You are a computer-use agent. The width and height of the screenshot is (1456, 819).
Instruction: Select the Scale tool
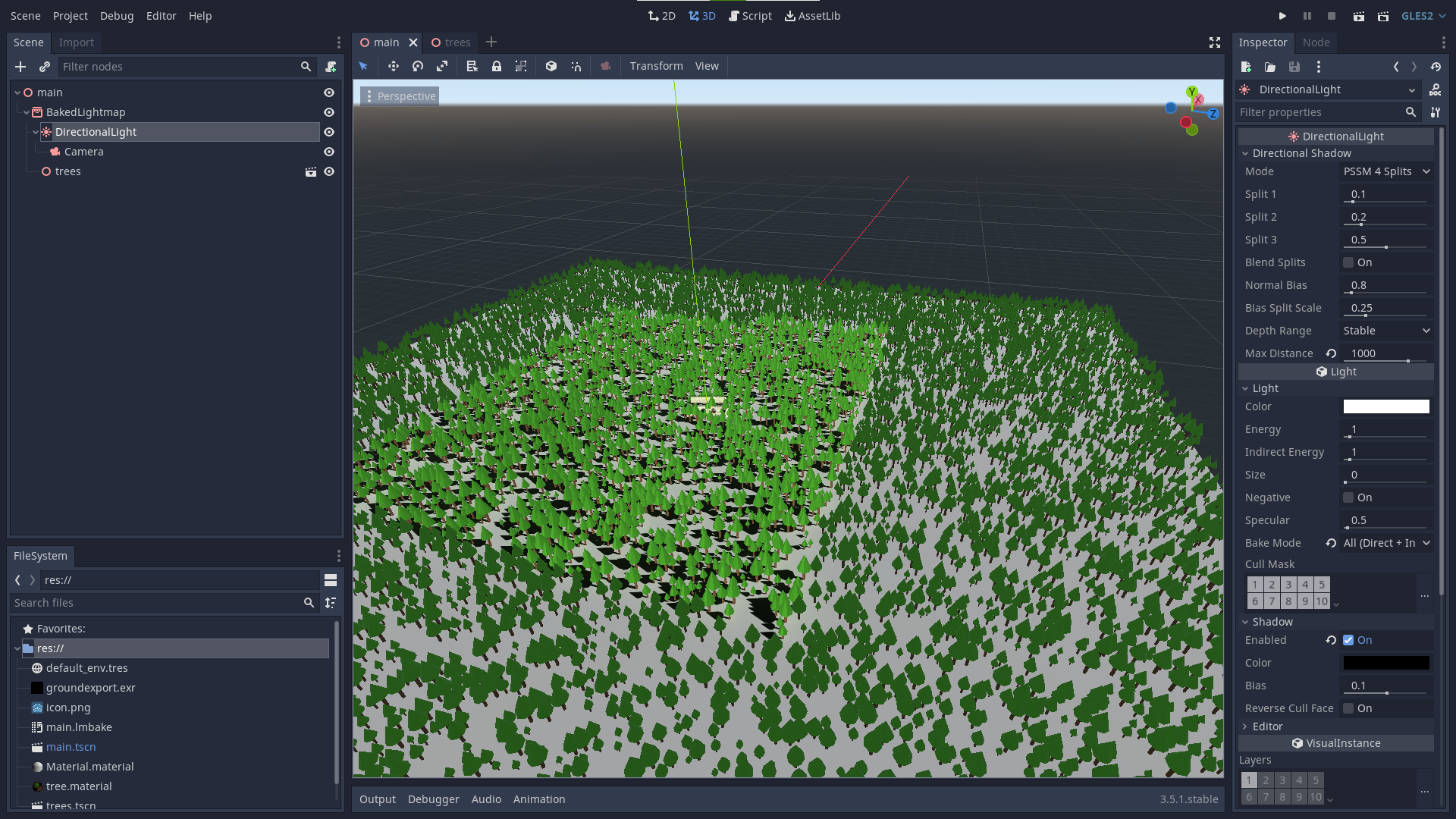pos(442,66)
